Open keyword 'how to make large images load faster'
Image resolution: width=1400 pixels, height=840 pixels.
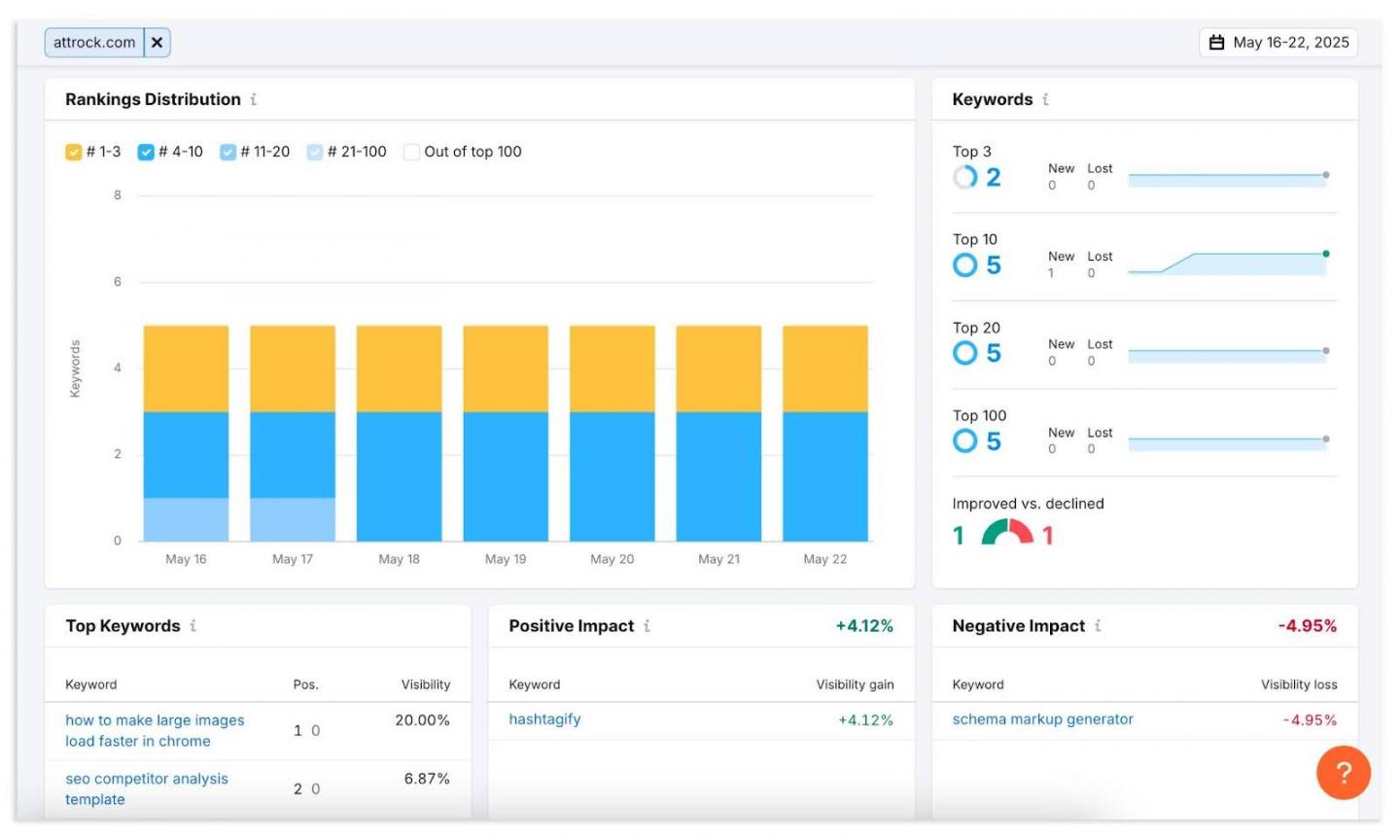click(x=155, y=731)
